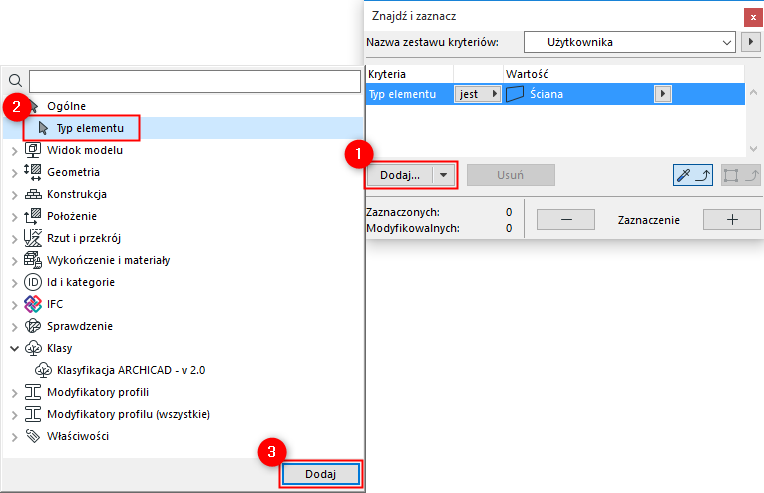Click the Wartość column header

coord(624,74)
